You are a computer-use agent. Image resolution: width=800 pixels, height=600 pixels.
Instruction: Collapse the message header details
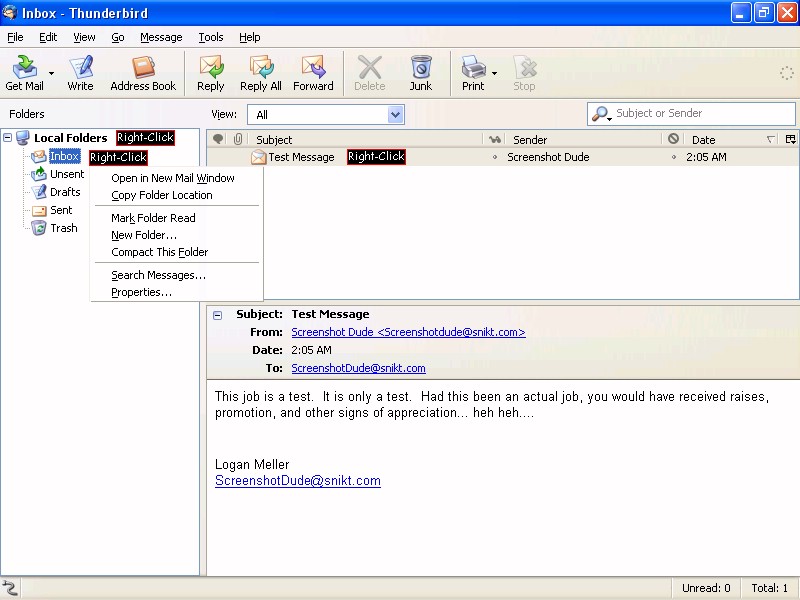[217, 315]
